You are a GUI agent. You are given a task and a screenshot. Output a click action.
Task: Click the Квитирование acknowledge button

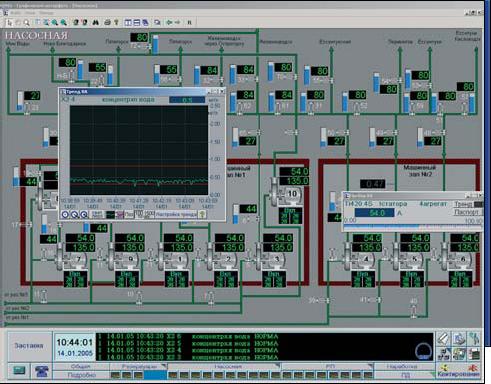tap(459, 372)
